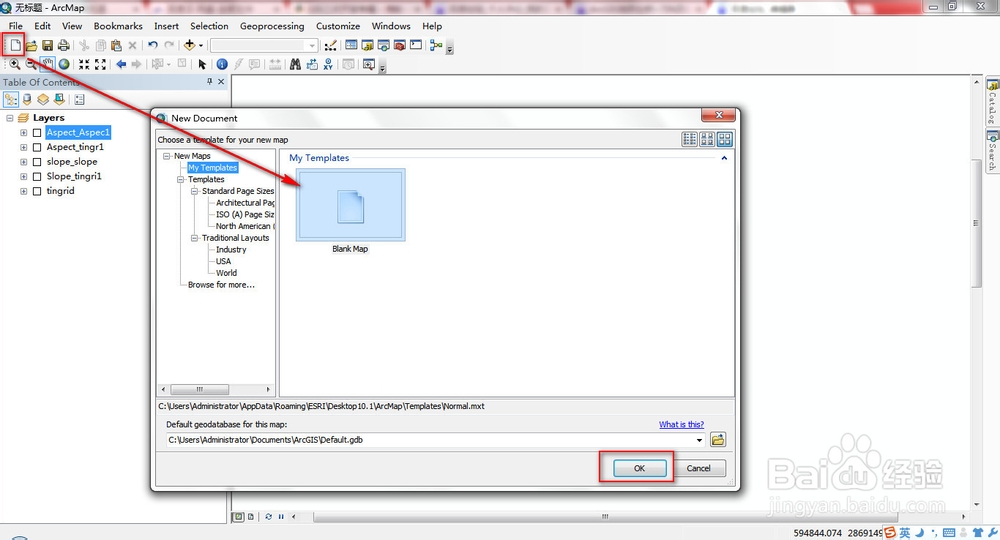Viewport: 1000px width, 540px height.
Task: Expand the tingrid layer
Action: (24, 191)
